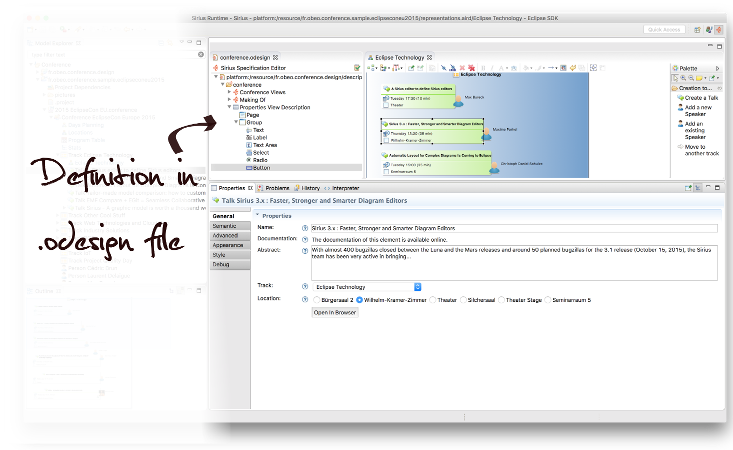Click the palette Zoom Out tool
Image resolution: width=733 pixels, height=450 pixels.
click(690, 78)
